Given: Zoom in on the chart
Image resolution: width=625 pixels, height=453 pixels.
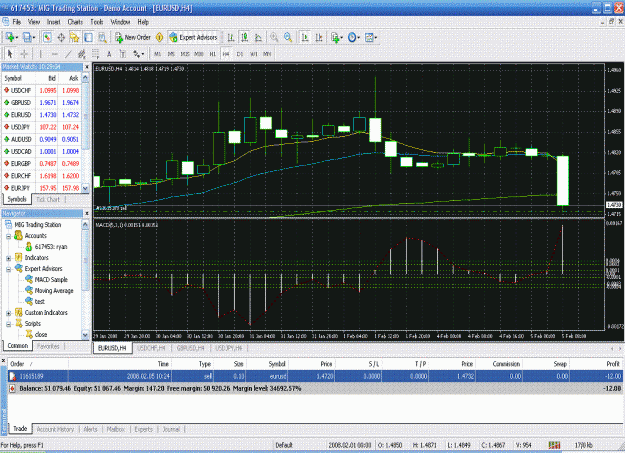Looking at the screenshot, I should click(274, 37).
